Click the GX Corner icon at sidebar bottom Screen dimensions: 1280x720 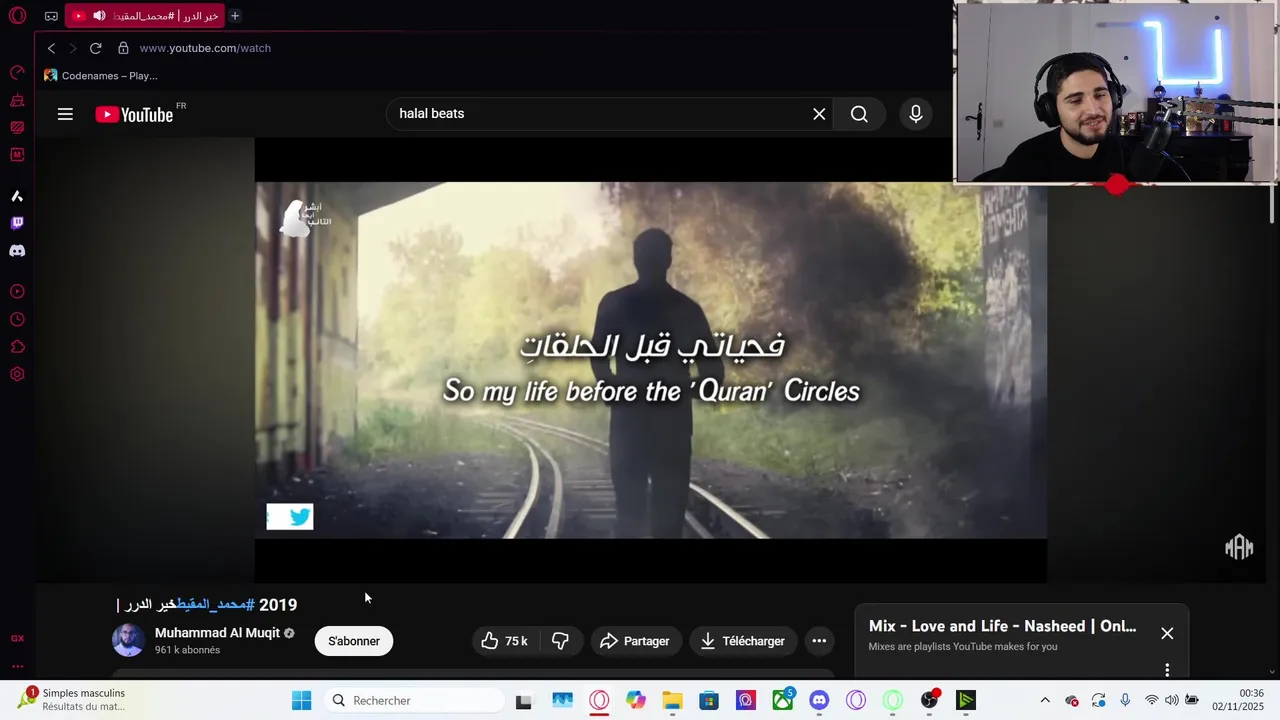coord(17,638)
